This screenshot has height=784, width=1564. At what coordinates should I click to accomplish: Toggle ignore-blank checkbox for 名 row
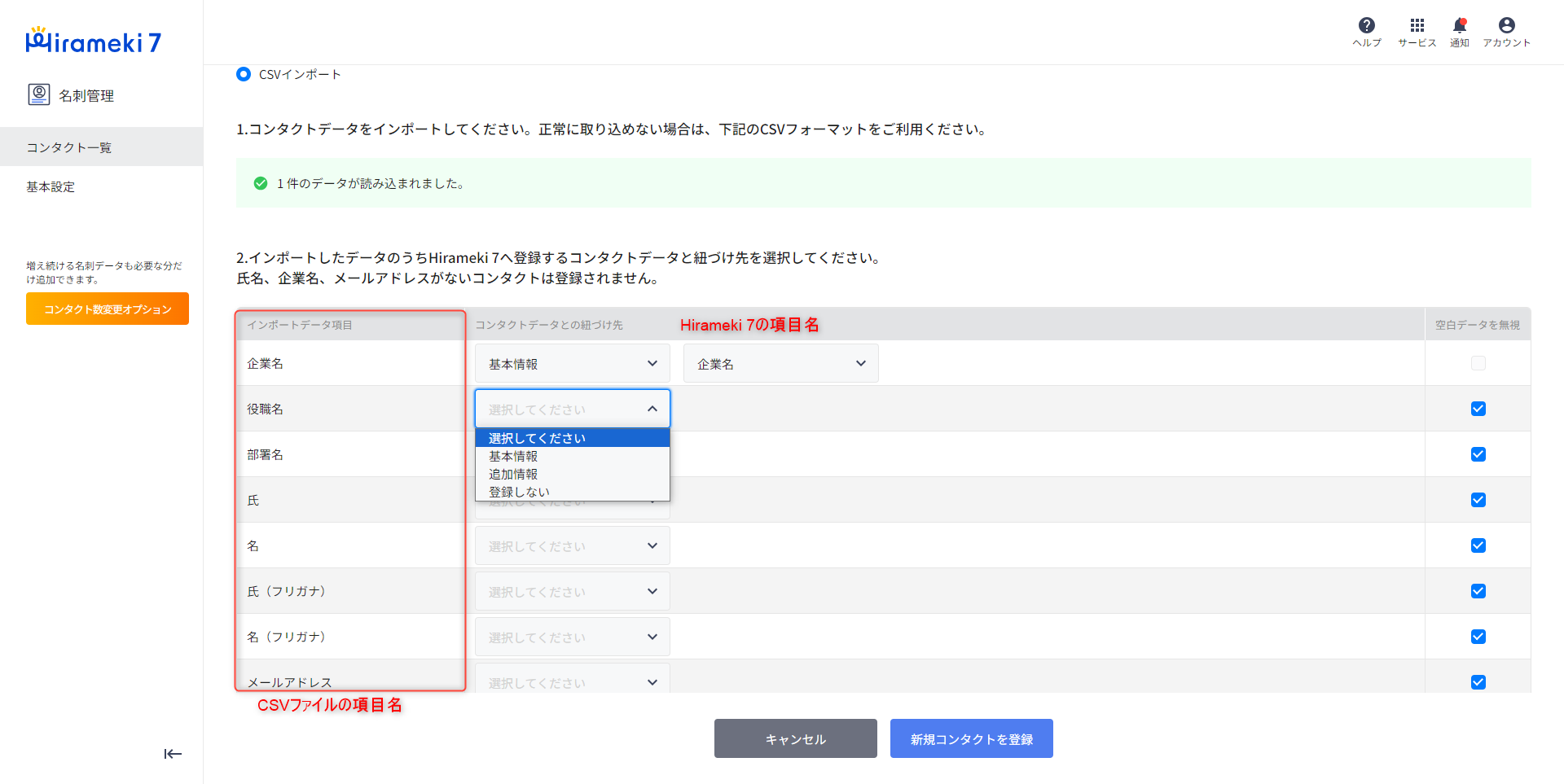click(x=1478, y=545)
